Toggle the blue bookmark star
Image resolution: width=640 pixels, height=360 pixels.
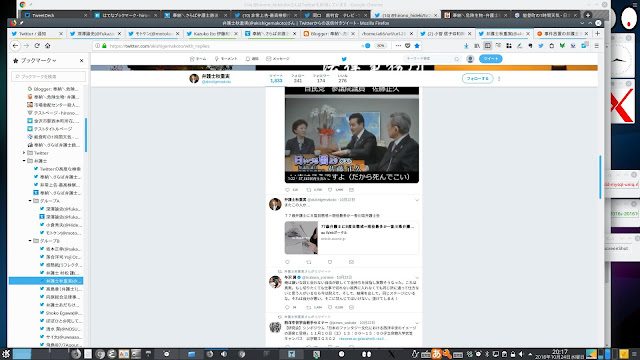pos(417,46)
